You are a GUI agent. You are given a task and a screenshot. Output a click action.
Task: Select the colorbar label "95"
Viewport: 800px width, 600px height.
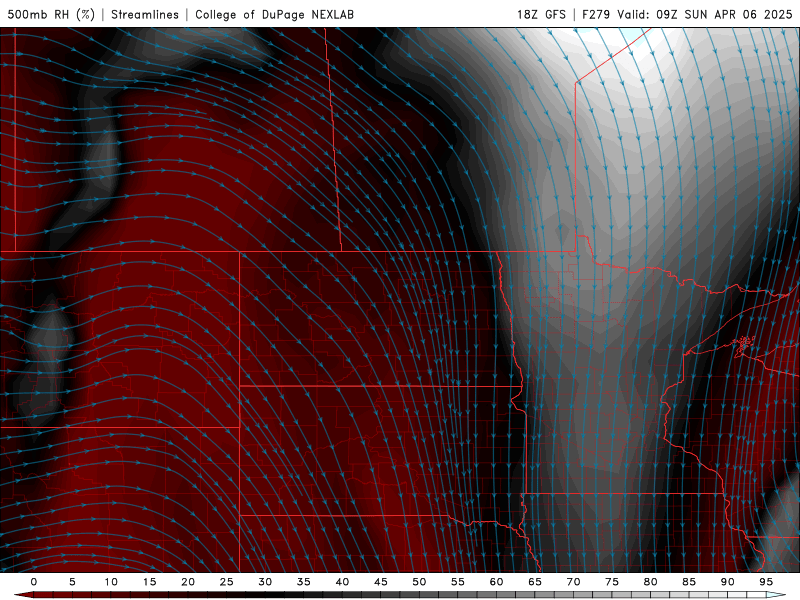tap(766, 582)
